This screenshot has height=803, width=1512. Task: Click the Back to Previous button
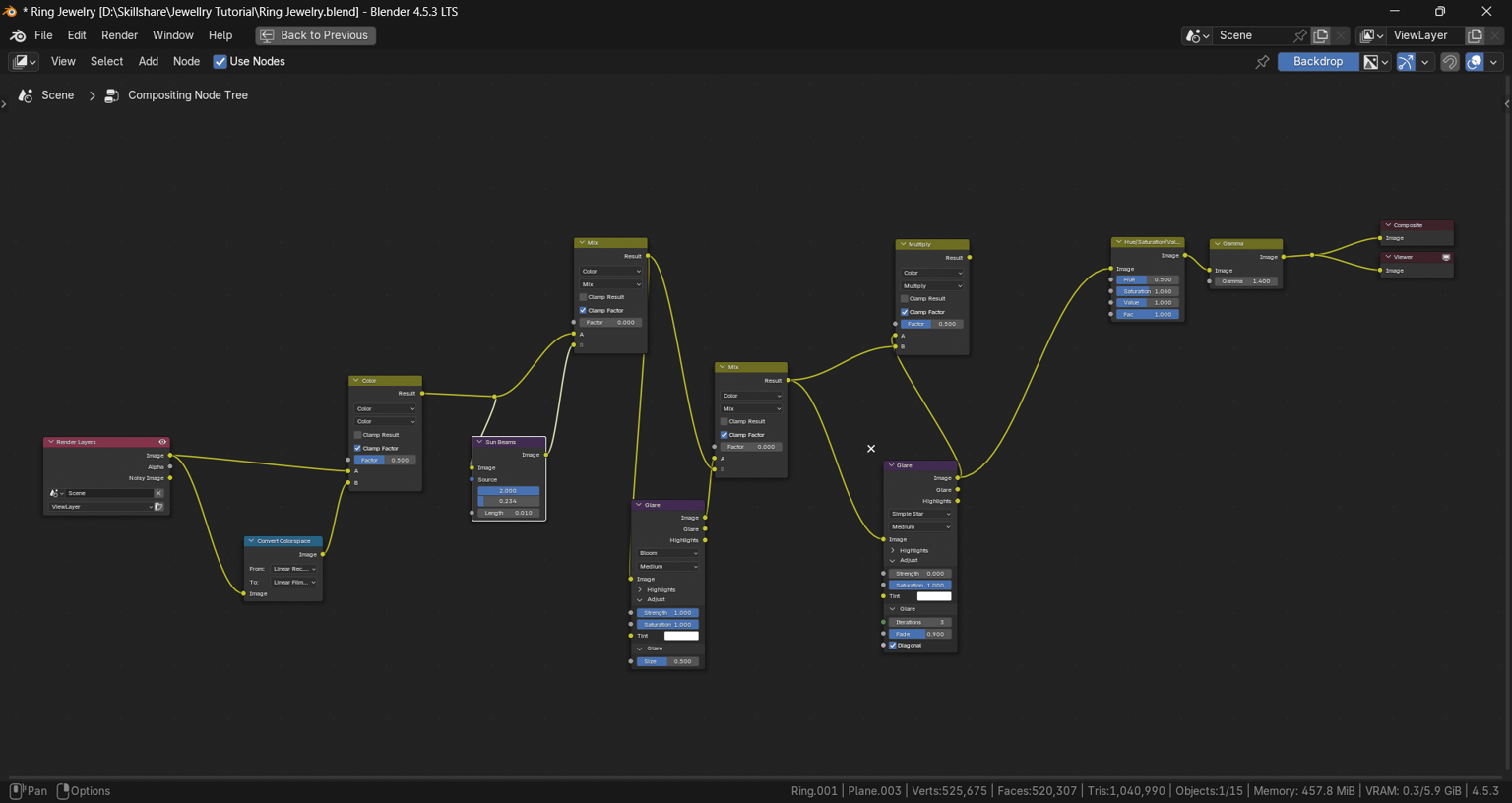click(315, 35)
